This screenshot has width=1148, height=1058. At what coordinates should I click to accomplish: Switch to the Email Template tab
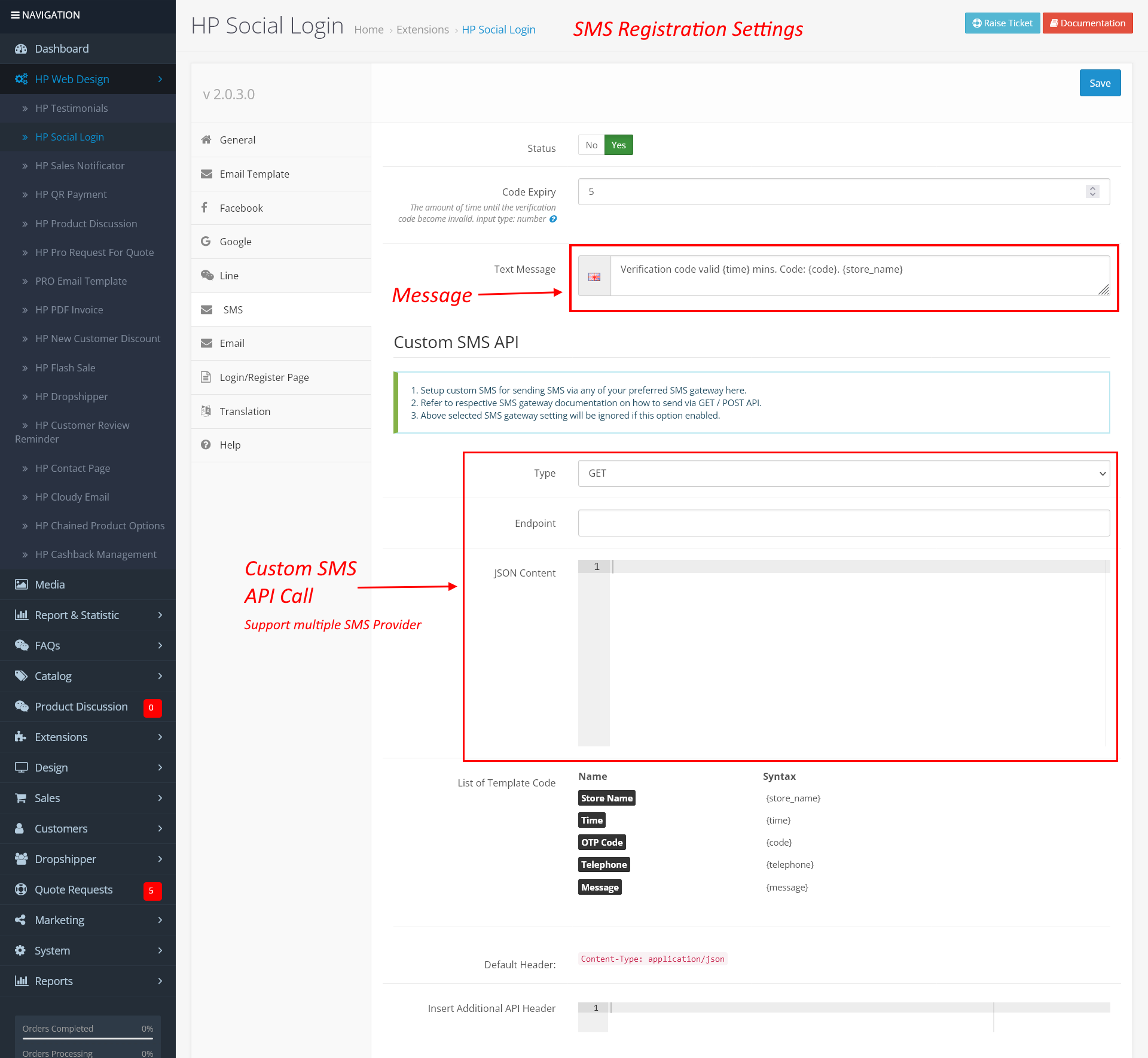(254, 174)
